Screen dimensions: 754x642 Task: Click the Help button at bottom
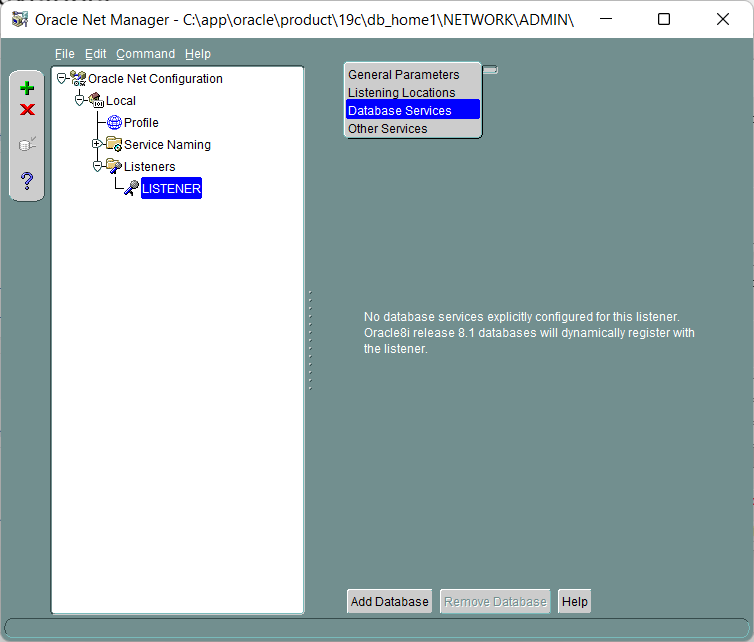[x=575, y=601]
